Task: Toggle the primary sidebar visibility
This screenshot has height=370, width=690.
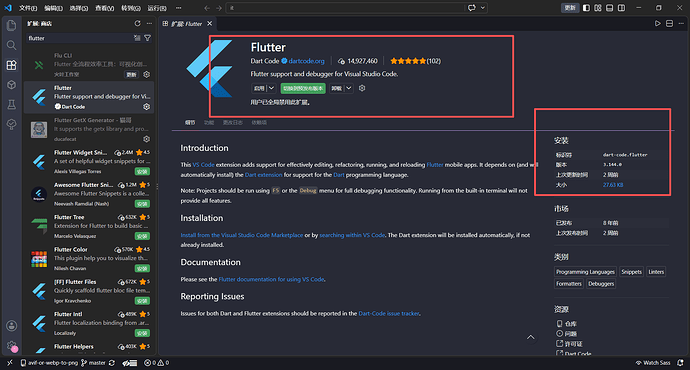Action: pyautogui.click(x=586, y=8)
